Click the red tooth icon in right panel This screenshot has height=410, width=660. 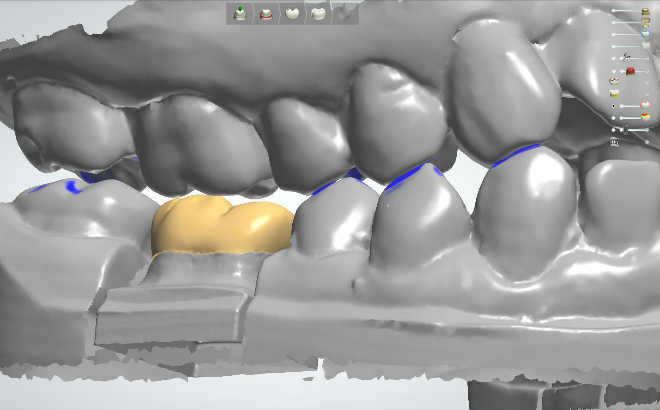630,71
